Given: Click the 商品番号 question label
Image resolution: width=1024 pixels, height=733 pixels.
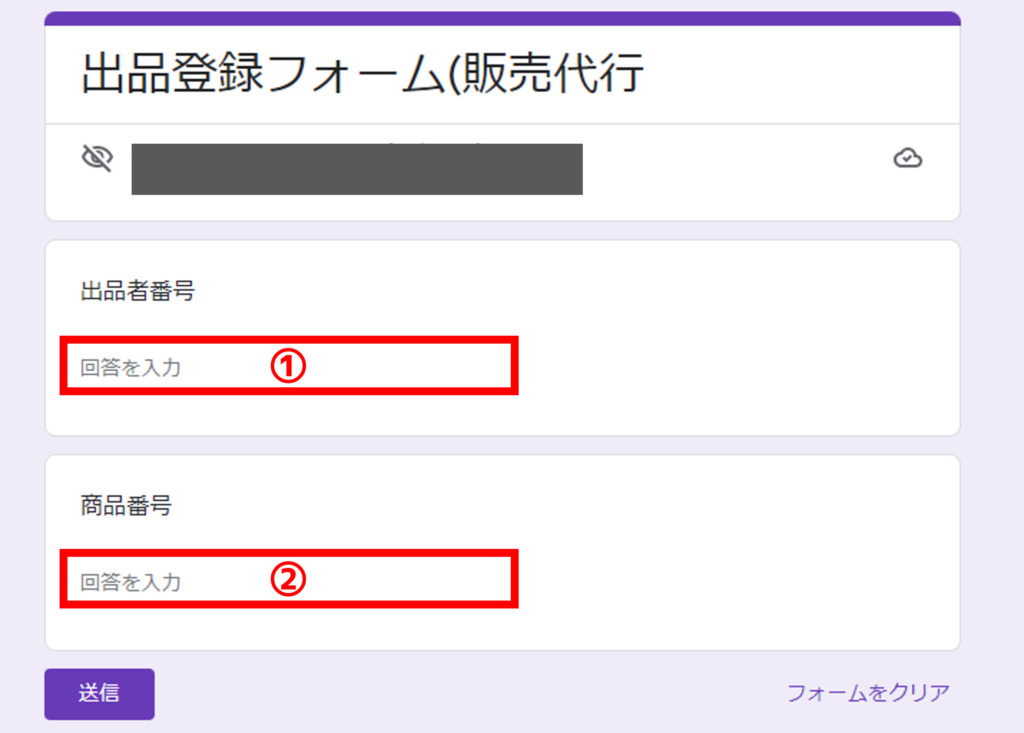Looking at the screenshot, I should pos(126,505).
